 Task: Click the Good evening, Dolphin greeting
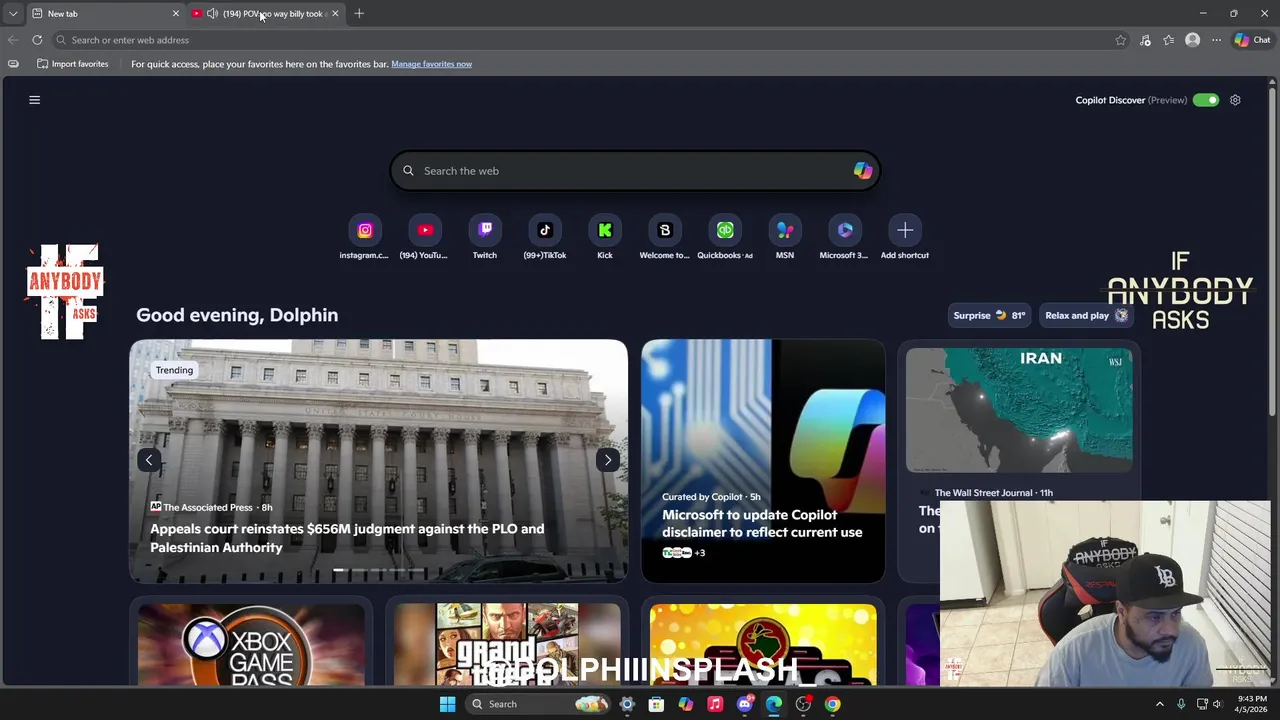click(237, 315)
